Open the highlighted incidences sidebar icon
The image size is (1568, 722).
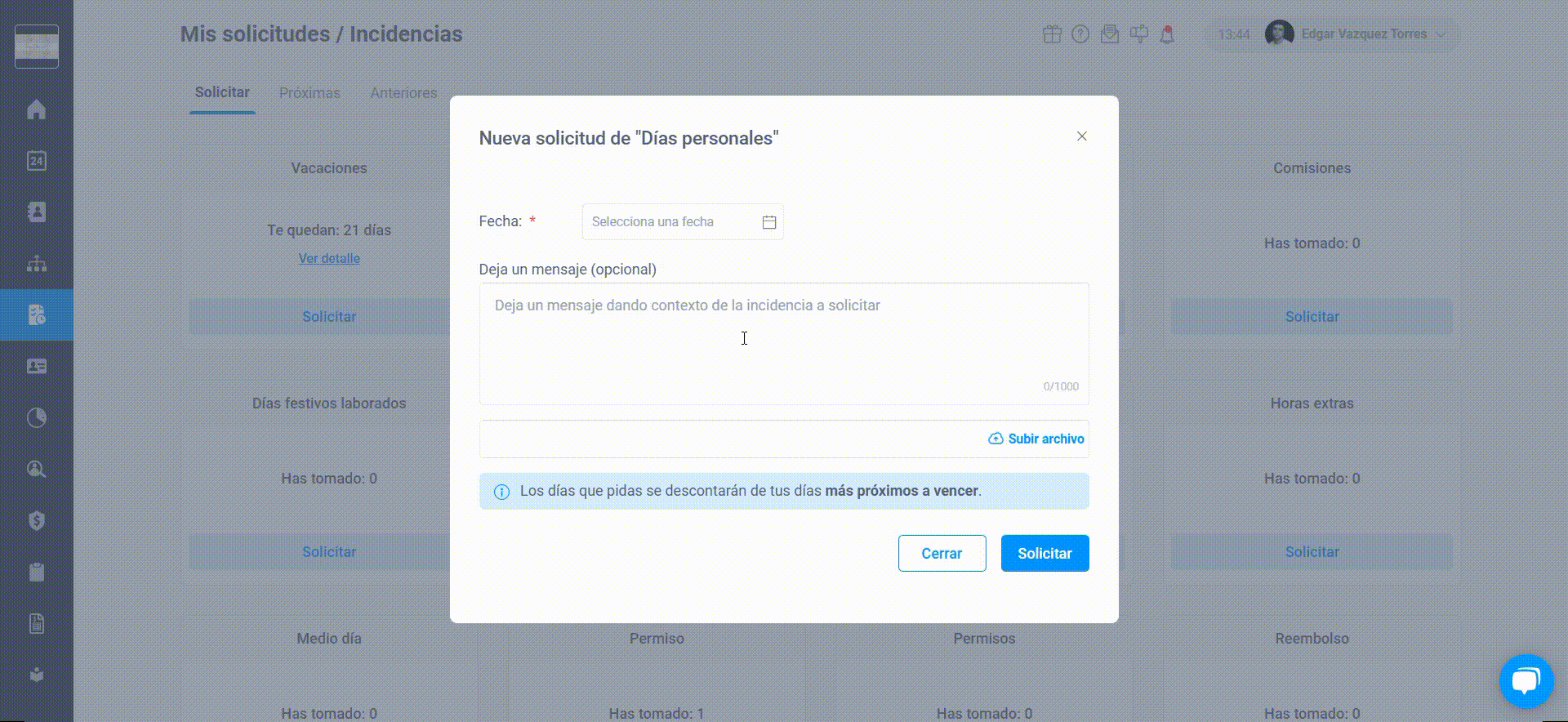point(37,314)
